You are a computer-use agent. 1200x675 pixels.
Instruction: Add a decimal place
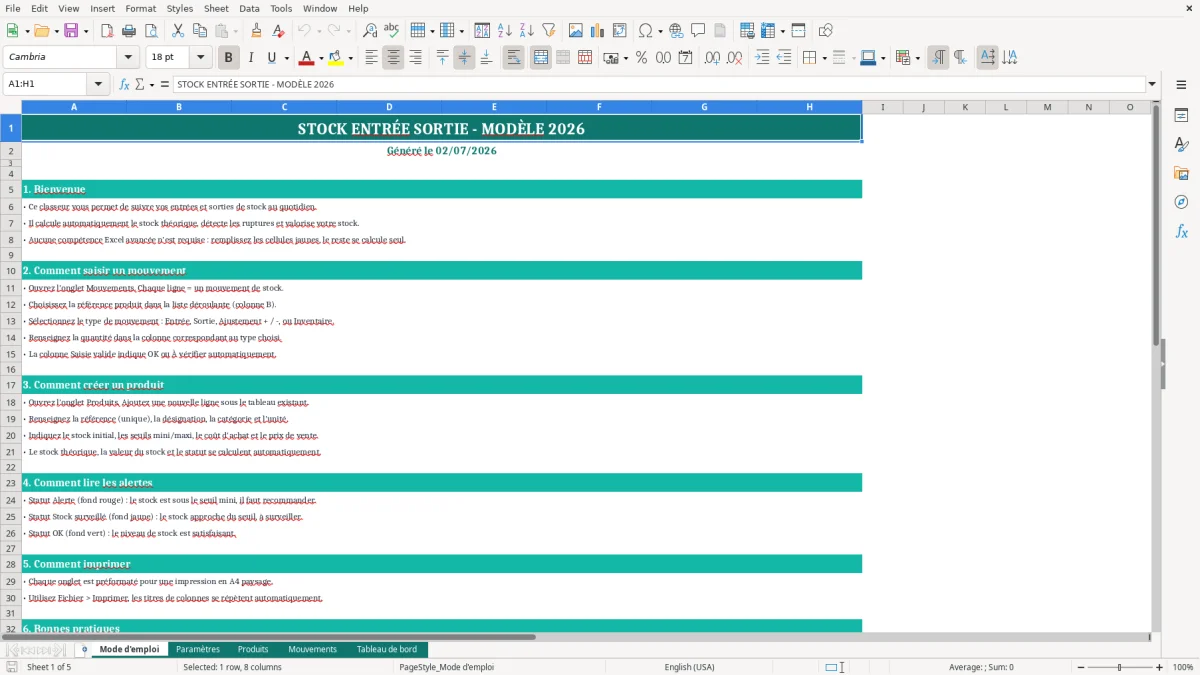click(x=711, y=58)
